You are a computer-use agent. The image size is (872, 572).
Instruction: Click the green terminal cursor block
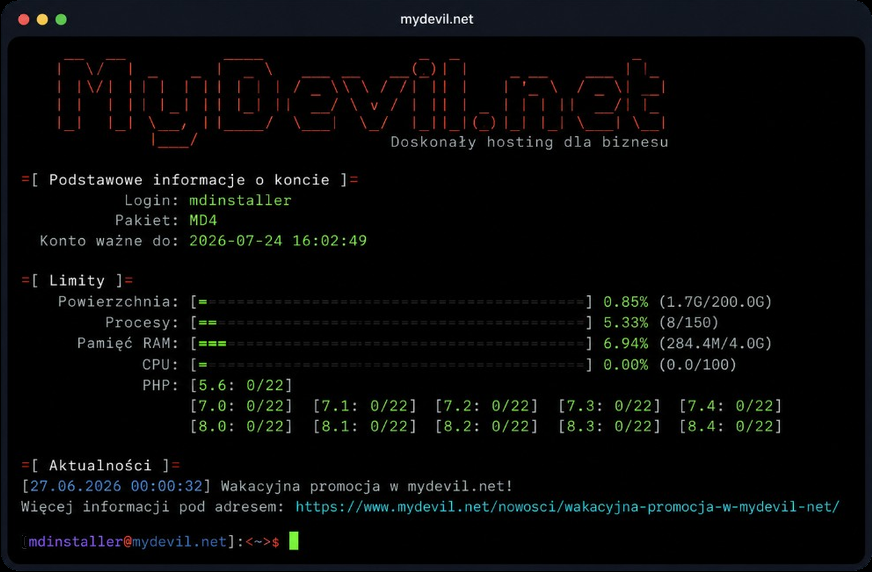click(x=294, y=541)
